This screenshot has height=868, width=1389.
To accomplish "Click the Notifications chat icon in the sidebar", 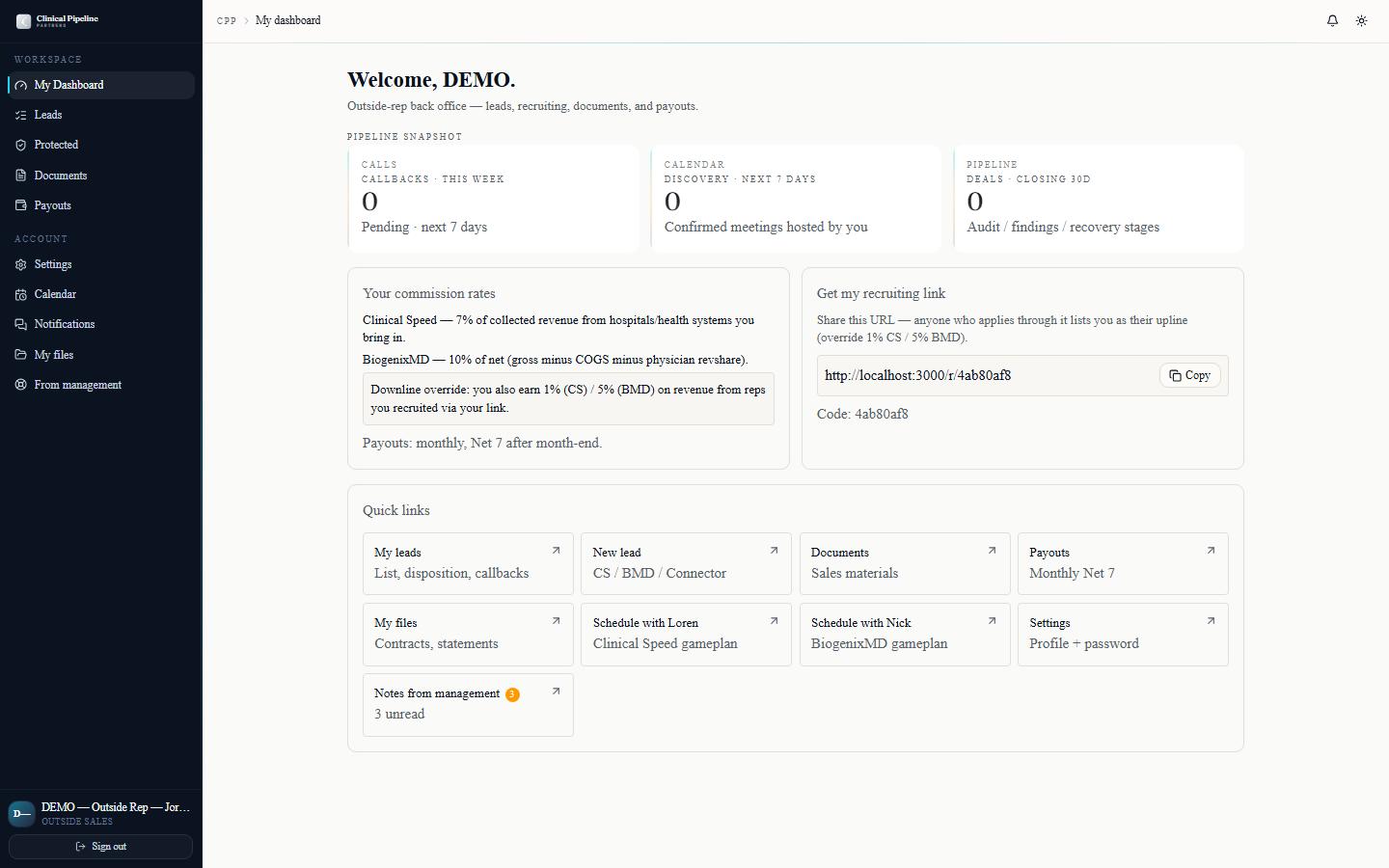I will [21, 325].
